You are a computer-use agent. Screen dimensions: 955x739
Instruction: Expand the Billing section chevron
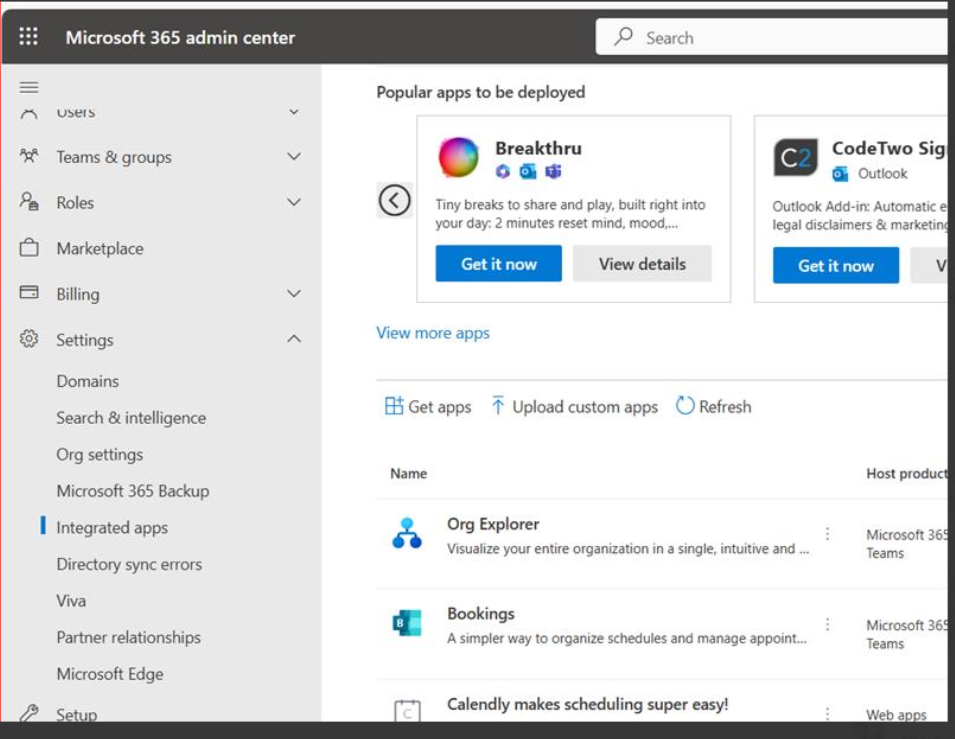pyautogui.click(x=294, y=293)
